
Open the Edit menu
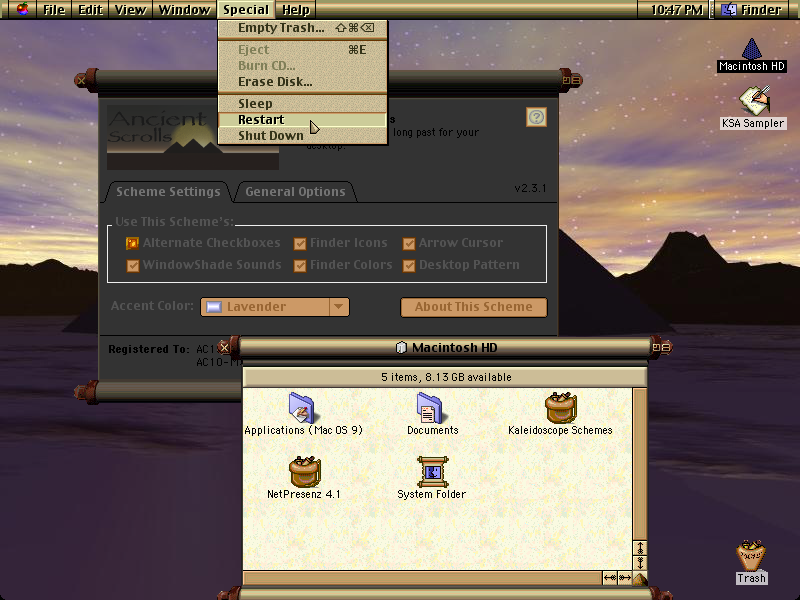coord(90,9)
